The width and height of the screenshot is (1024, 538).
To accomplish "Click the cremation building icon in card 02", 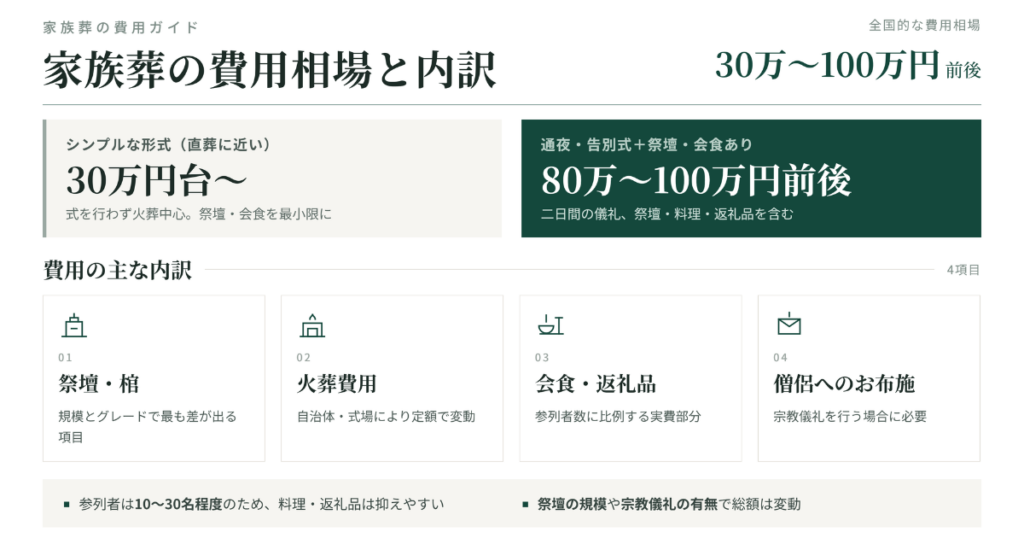I will click(x=312, y=325).
